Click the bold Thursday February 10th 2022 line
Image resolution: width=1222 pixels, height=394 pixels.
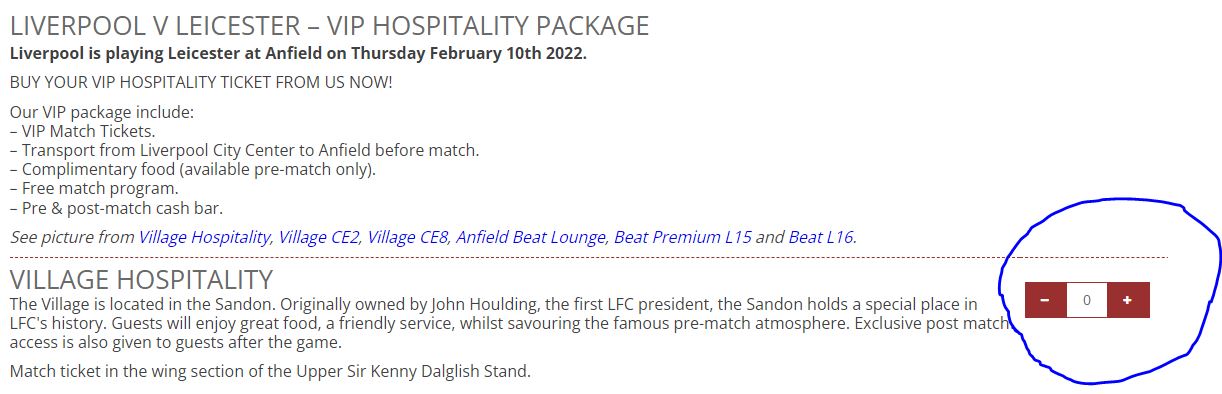click(x=298, y=53)
